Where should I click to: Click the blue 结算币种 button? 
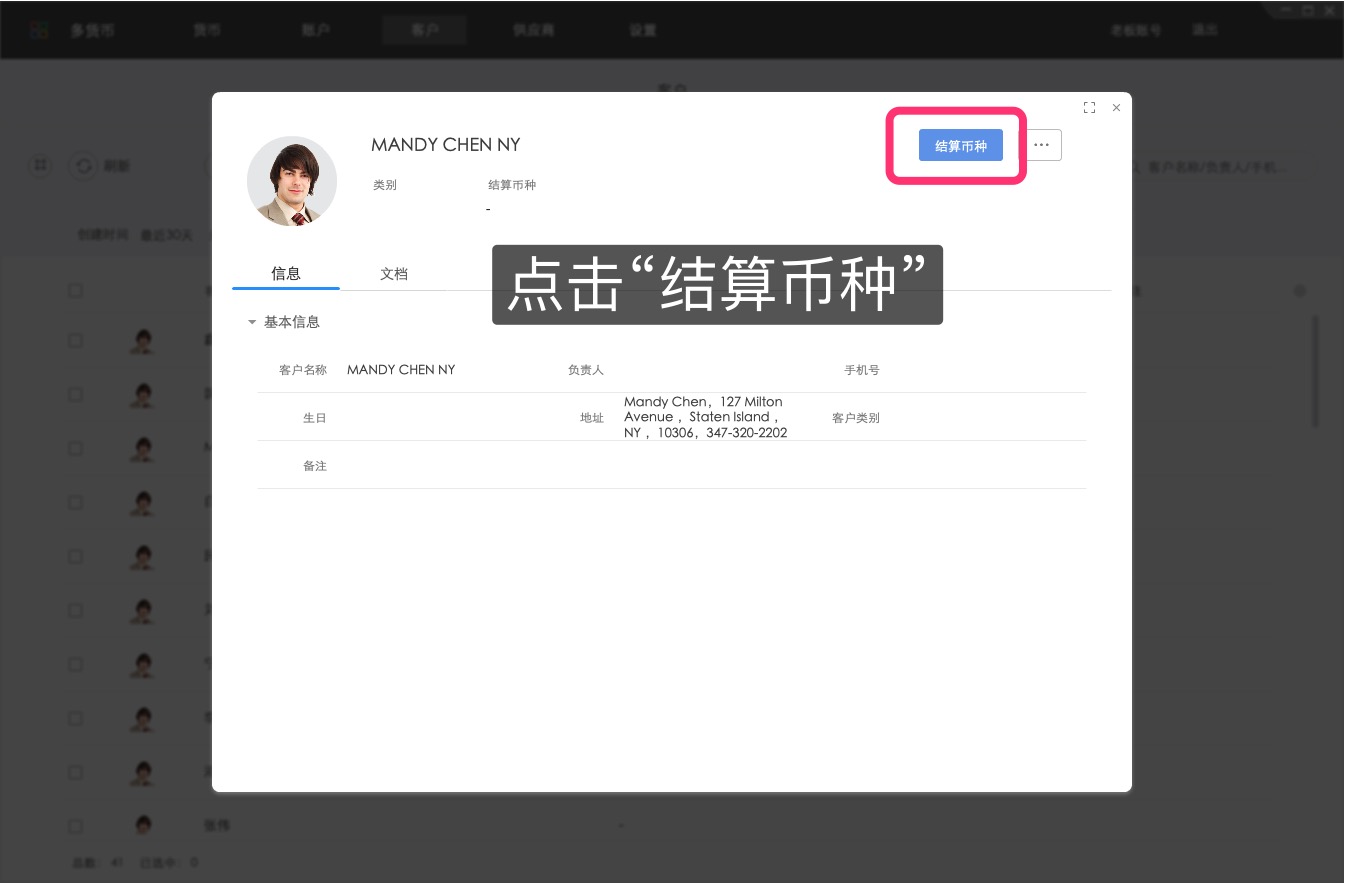960,145
